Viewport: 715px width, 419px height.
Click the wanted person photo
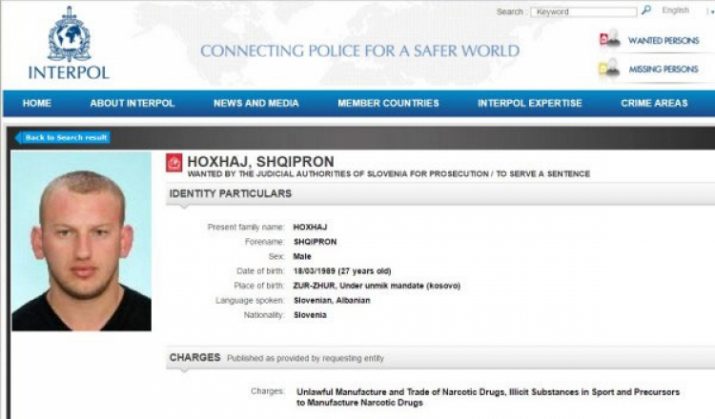tap(82, 241)
